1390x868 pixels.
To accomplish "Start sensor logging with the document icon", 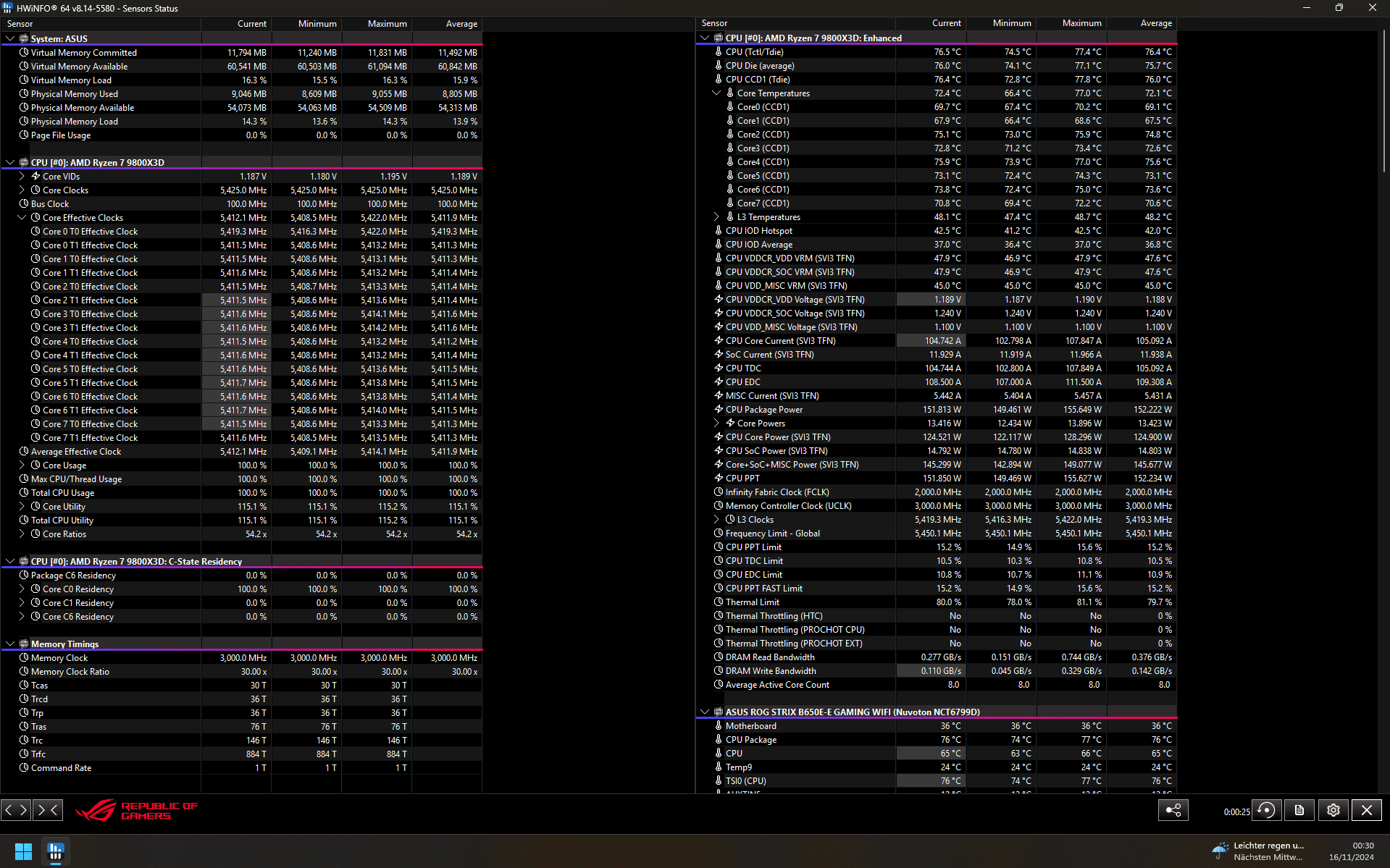I will (1299, 810).
